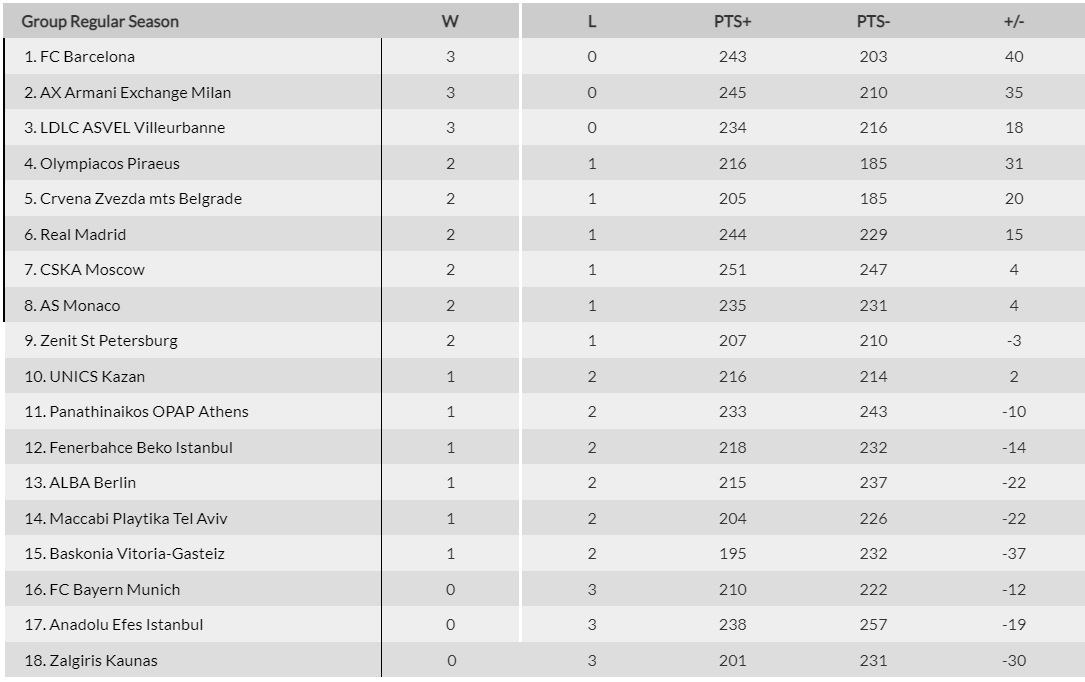This screenshot has height=682, width=1085.
Task: Sort by PTS+ column header
Action: click(732, 21)
